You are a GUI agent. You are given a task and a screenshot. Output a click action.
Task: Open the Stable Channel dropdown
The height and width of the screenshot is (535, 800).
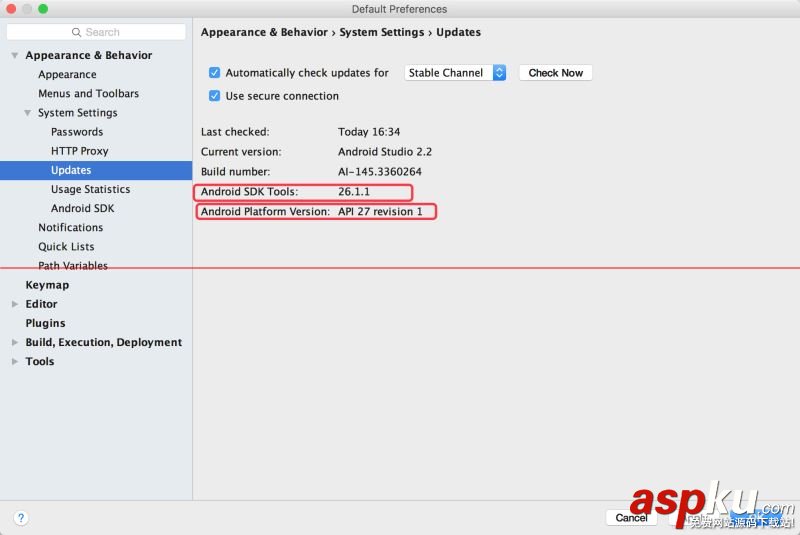click(455, 73)
